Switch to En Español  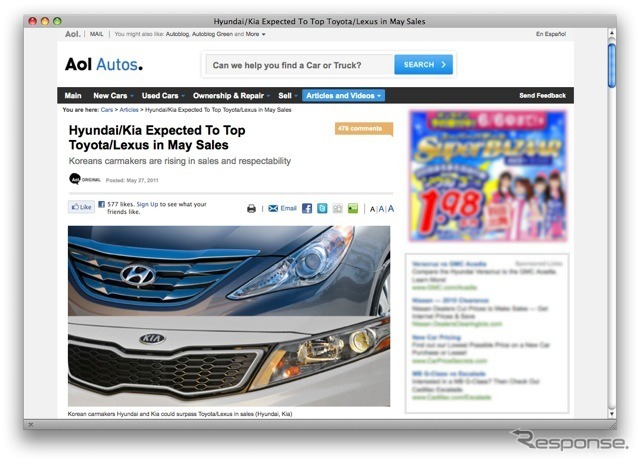point(551,34)
